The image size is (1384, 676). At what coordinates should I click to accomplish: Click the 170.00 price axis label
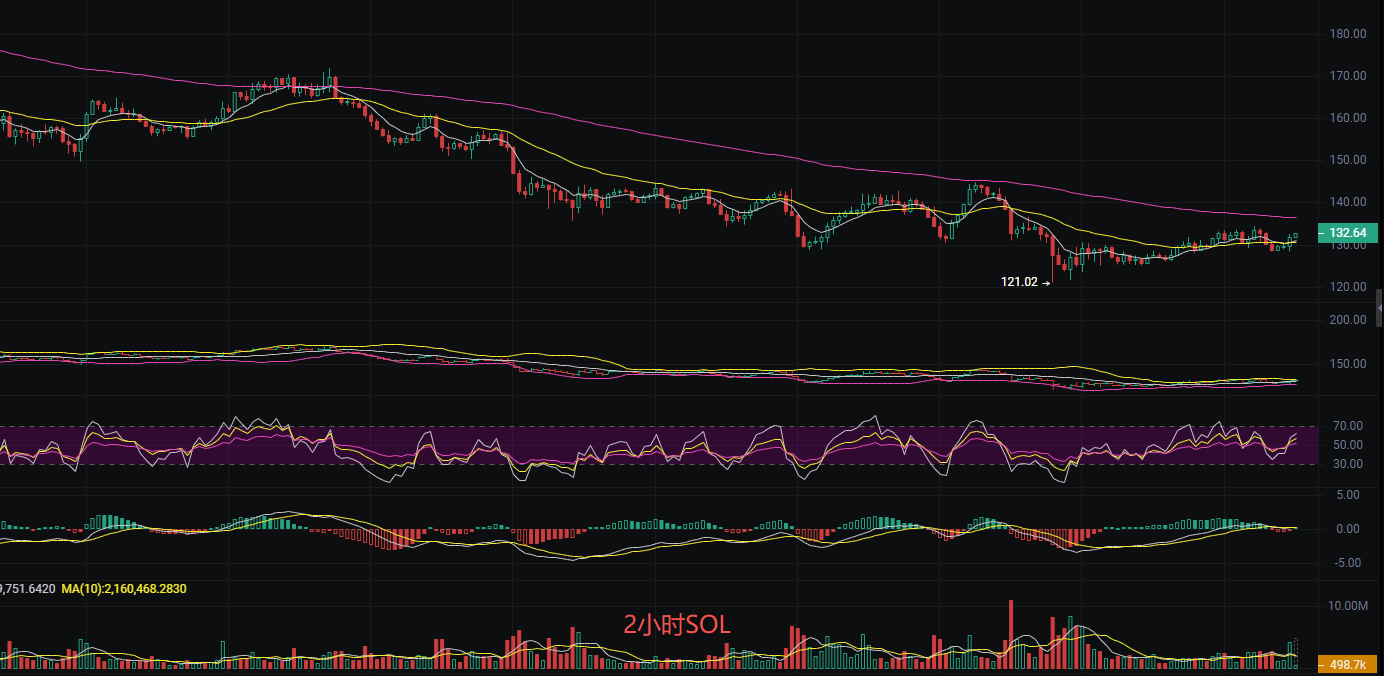point(1348,75)
